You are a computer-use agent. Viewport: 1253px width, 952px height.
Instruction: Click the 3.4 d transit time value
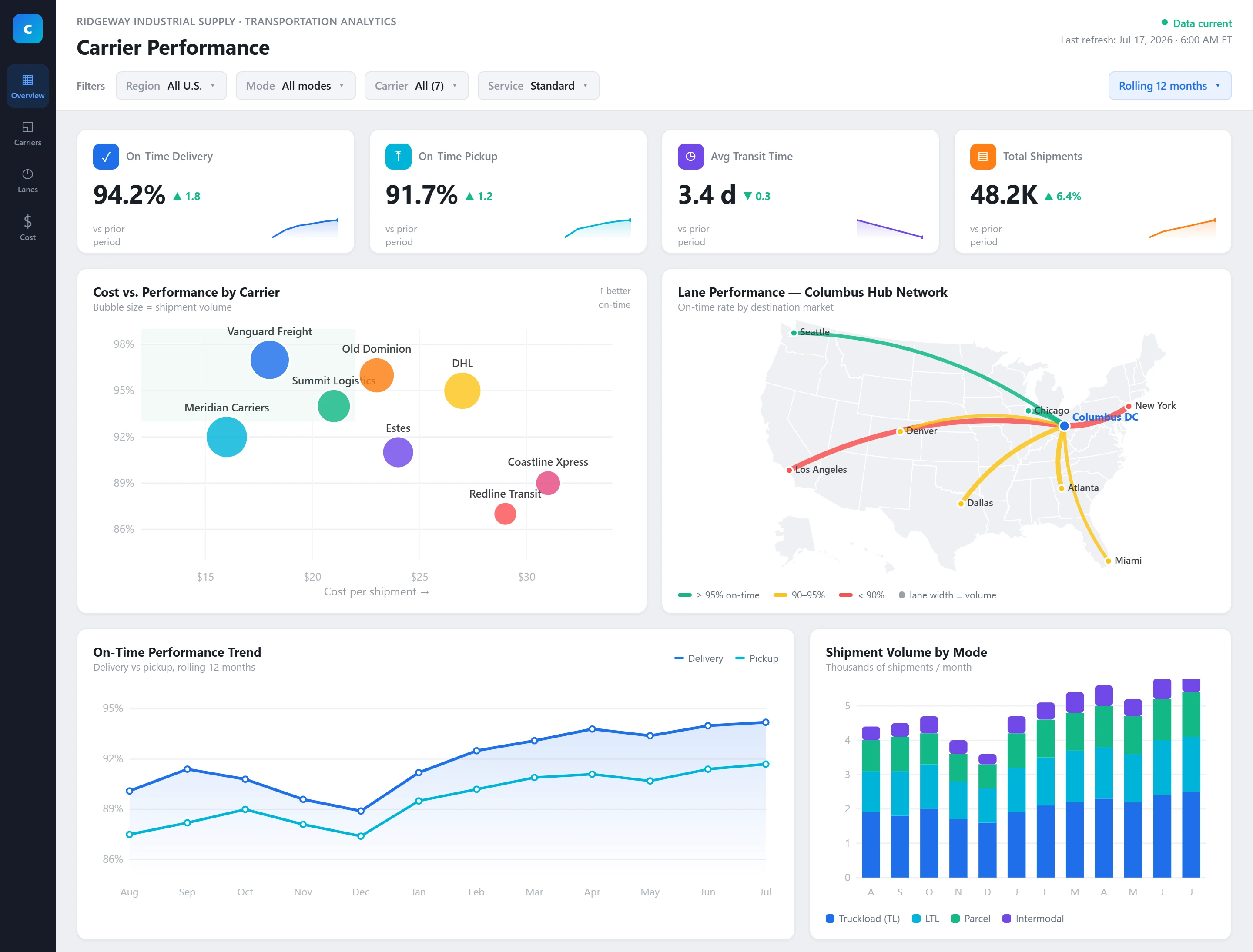pos(707,195)
